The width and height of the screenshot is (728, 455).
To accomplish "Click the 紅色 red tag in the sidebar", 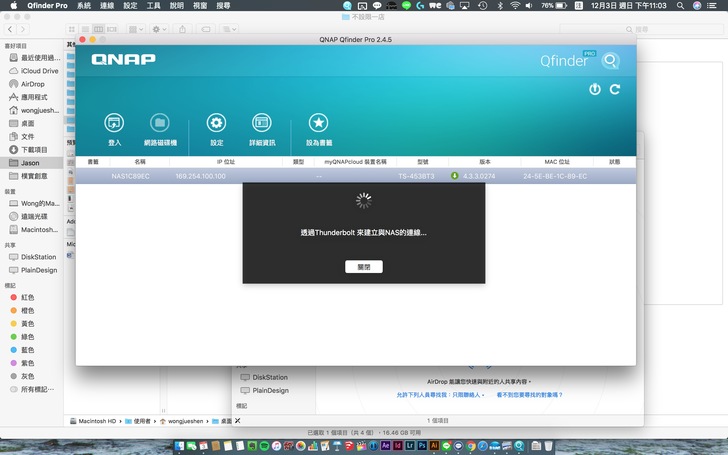I will point(22,297).
